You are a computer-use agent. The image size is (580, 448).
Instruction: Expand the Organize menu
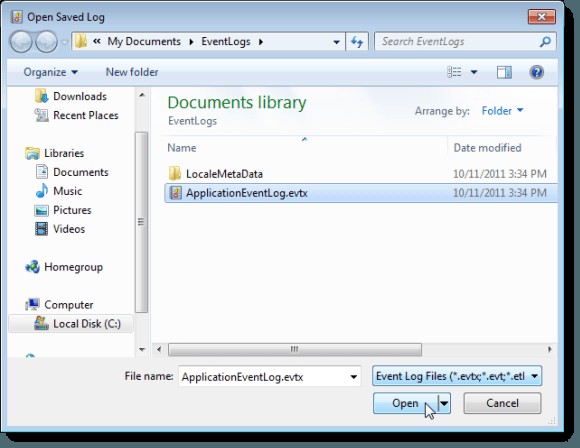click(51, 72)
